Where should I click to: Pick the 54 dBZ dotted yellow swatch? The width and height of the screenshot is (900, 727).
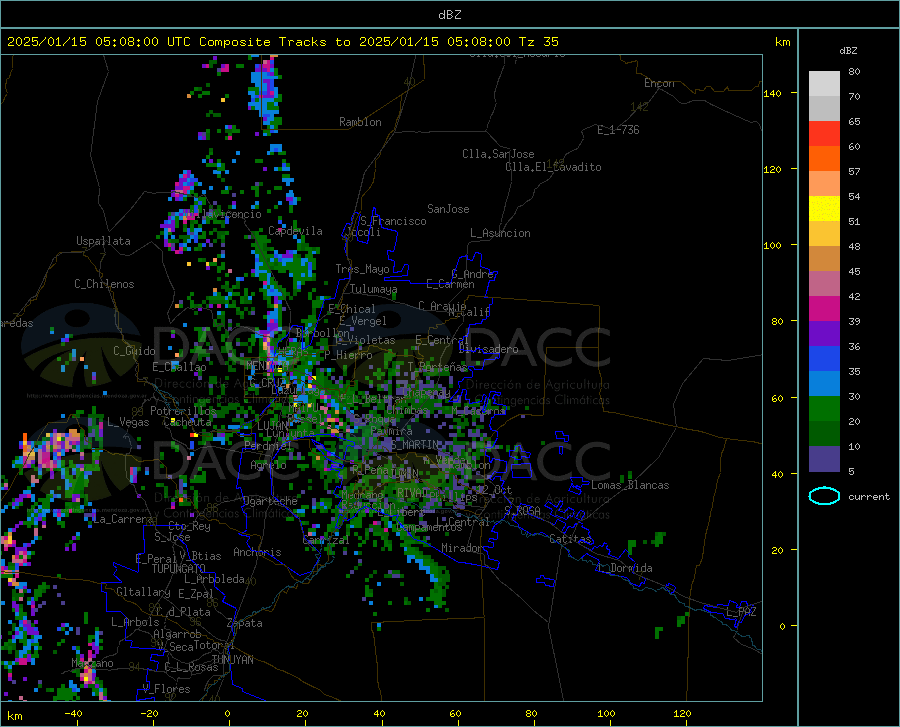(824, 209)
